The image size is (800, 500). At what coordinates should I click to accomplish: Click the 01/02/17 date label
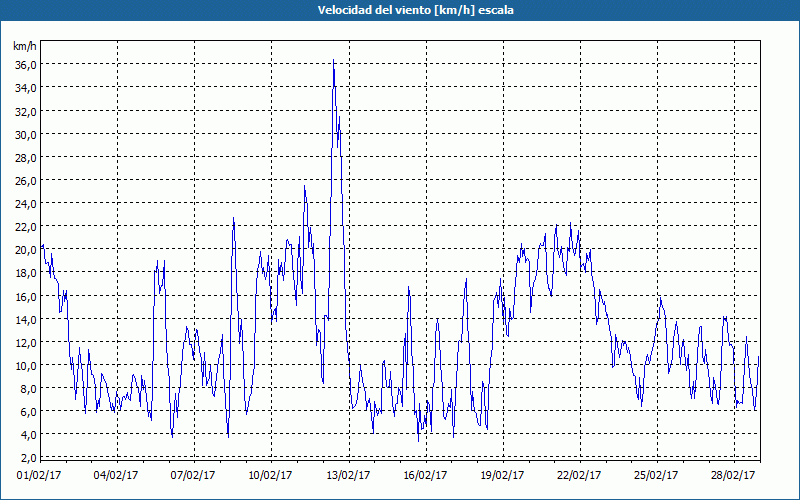pyautogui.click(x=39, y=476)
